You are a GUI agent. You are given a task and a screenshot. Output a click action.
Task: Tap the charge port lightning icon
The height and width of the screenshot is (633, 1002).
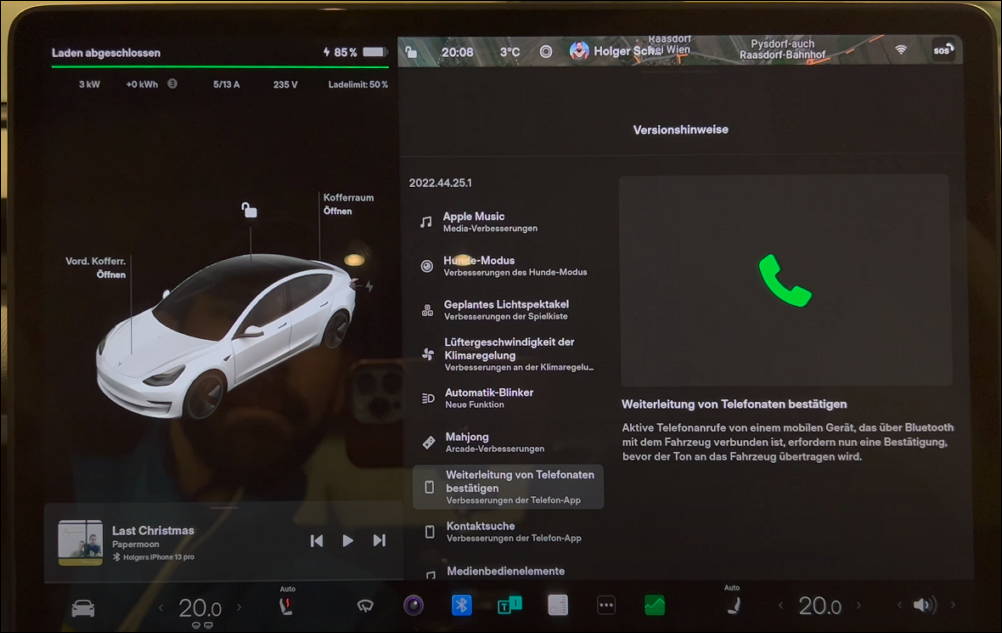(369, 286)
